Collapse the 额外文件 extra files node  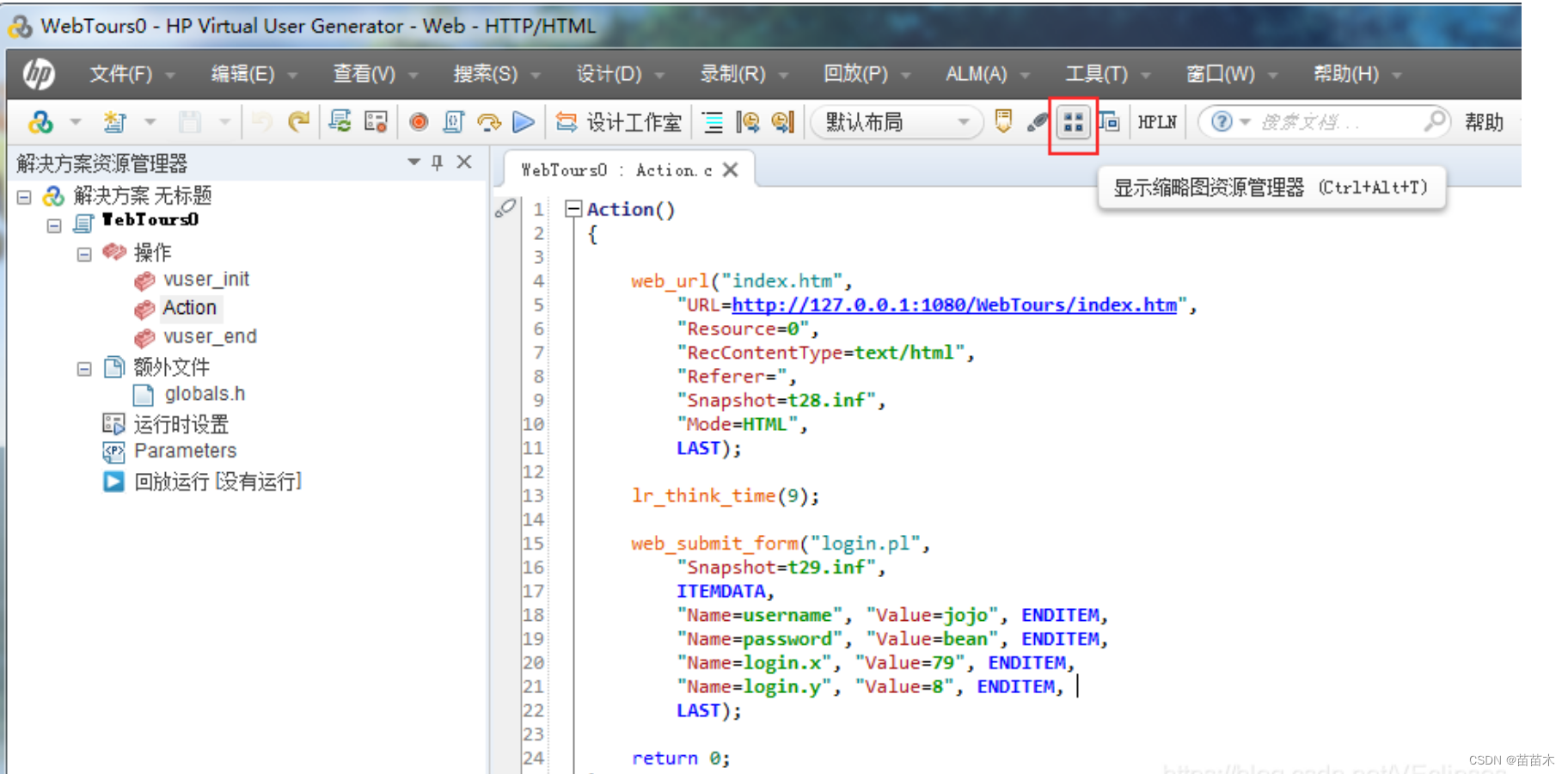pyautogui.click(x=84, y=369)
